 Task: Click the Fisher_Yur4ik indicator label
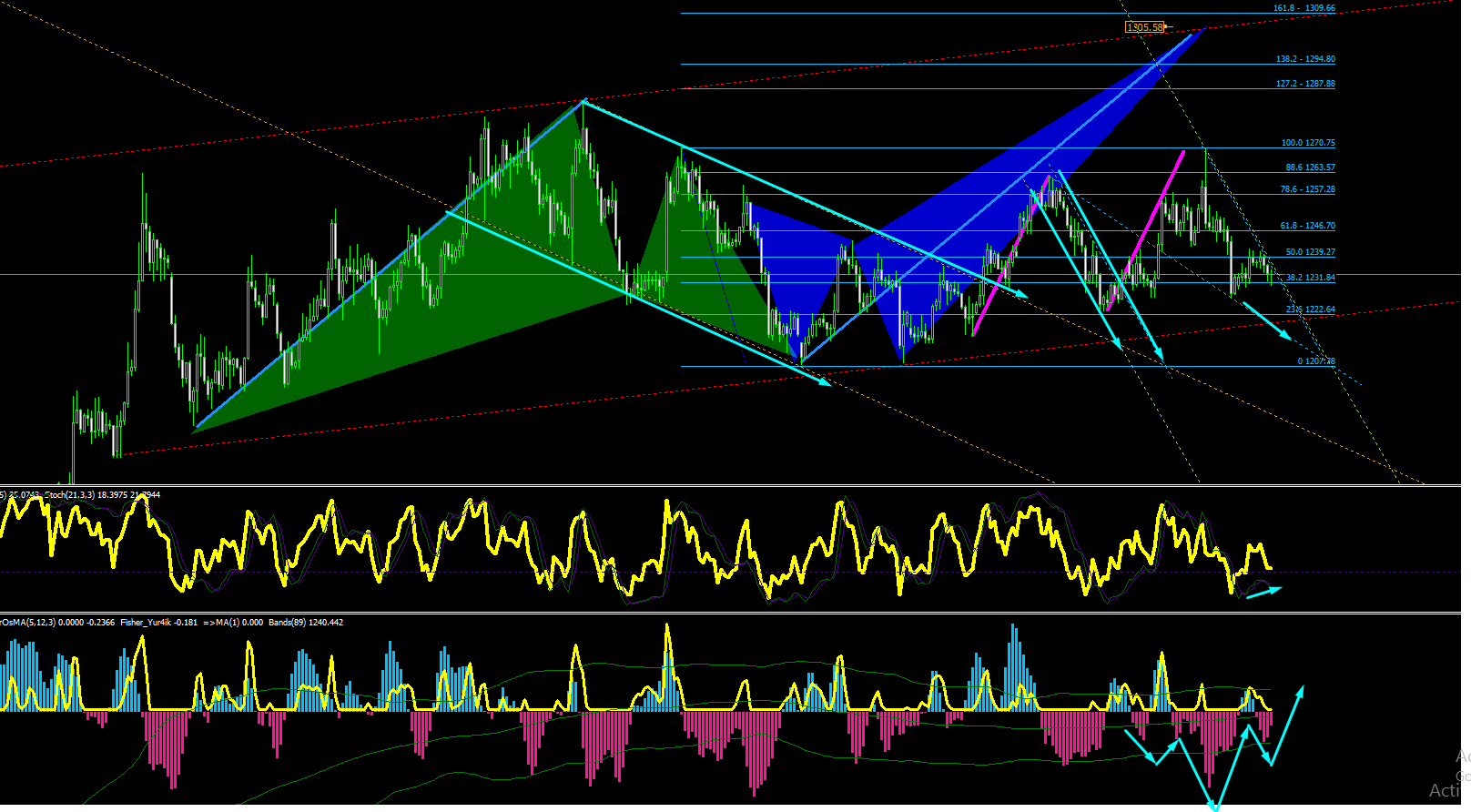(145, 623)
